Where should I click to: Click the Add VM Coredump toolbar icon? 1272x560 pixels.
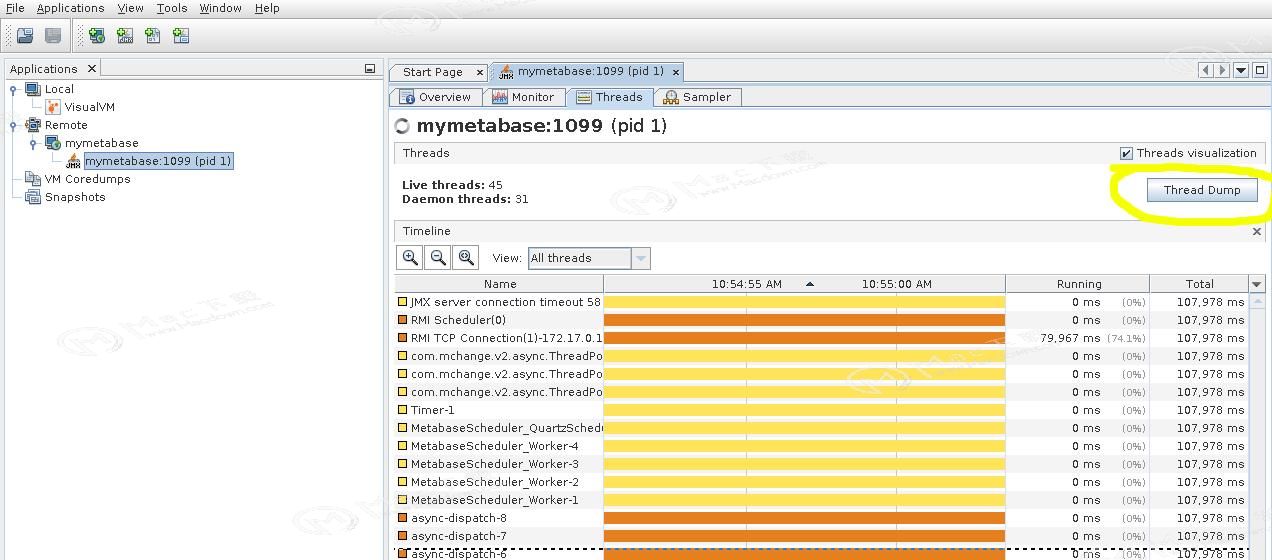click(x=153, y=36)
